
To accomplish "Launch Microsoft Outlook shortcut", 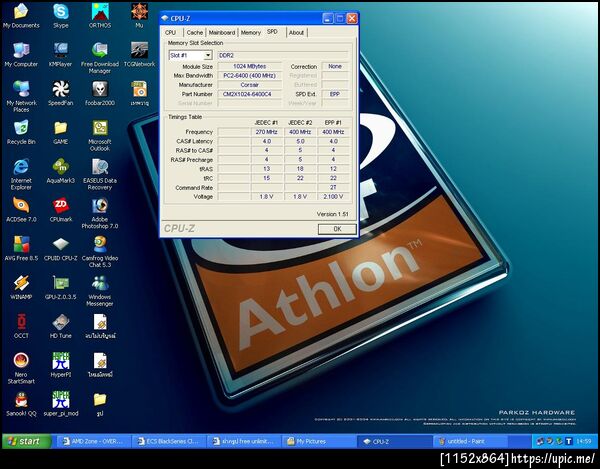I will (x=100, y=135).
